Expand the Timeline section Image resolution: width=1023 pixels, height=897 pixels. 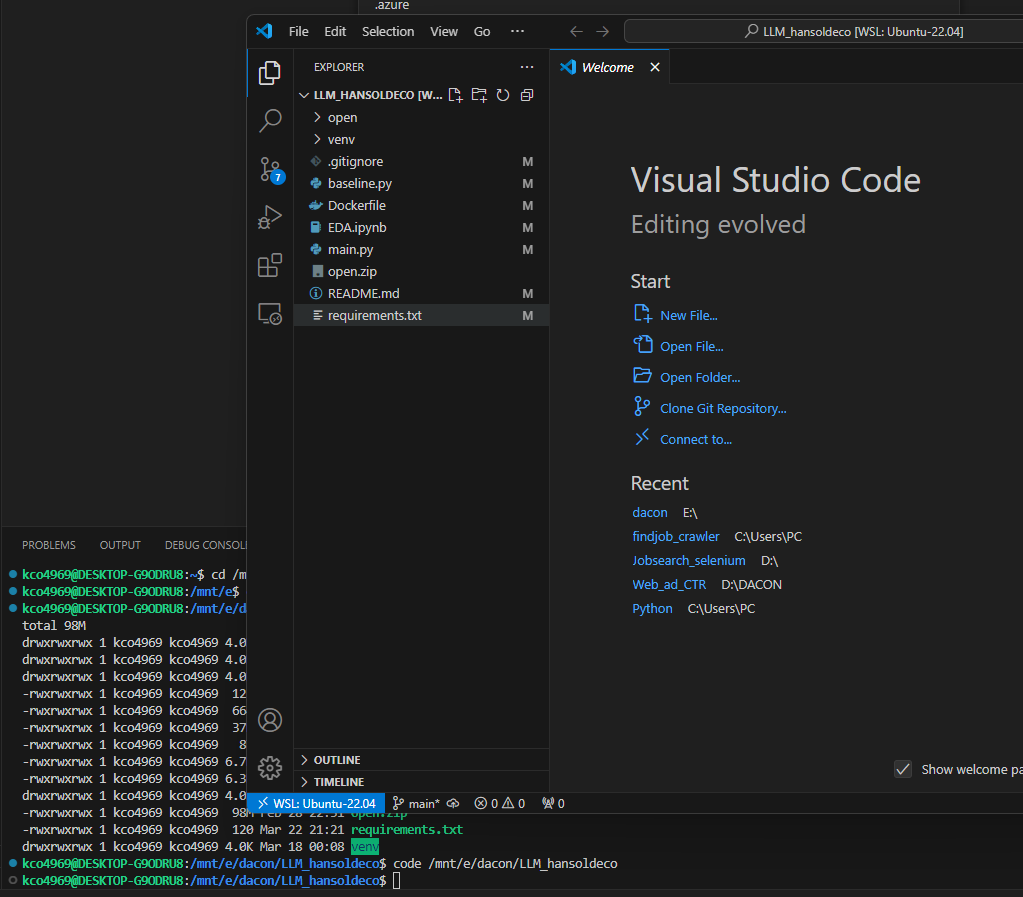(x=421, y=782)
